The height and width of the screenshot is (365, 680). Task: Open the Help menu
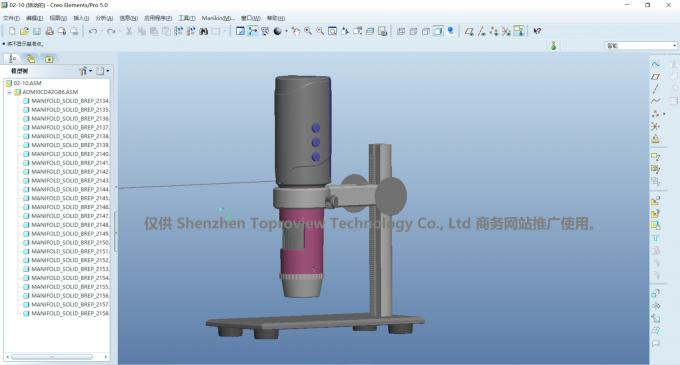pyautogui.click(x=275, y=18)
